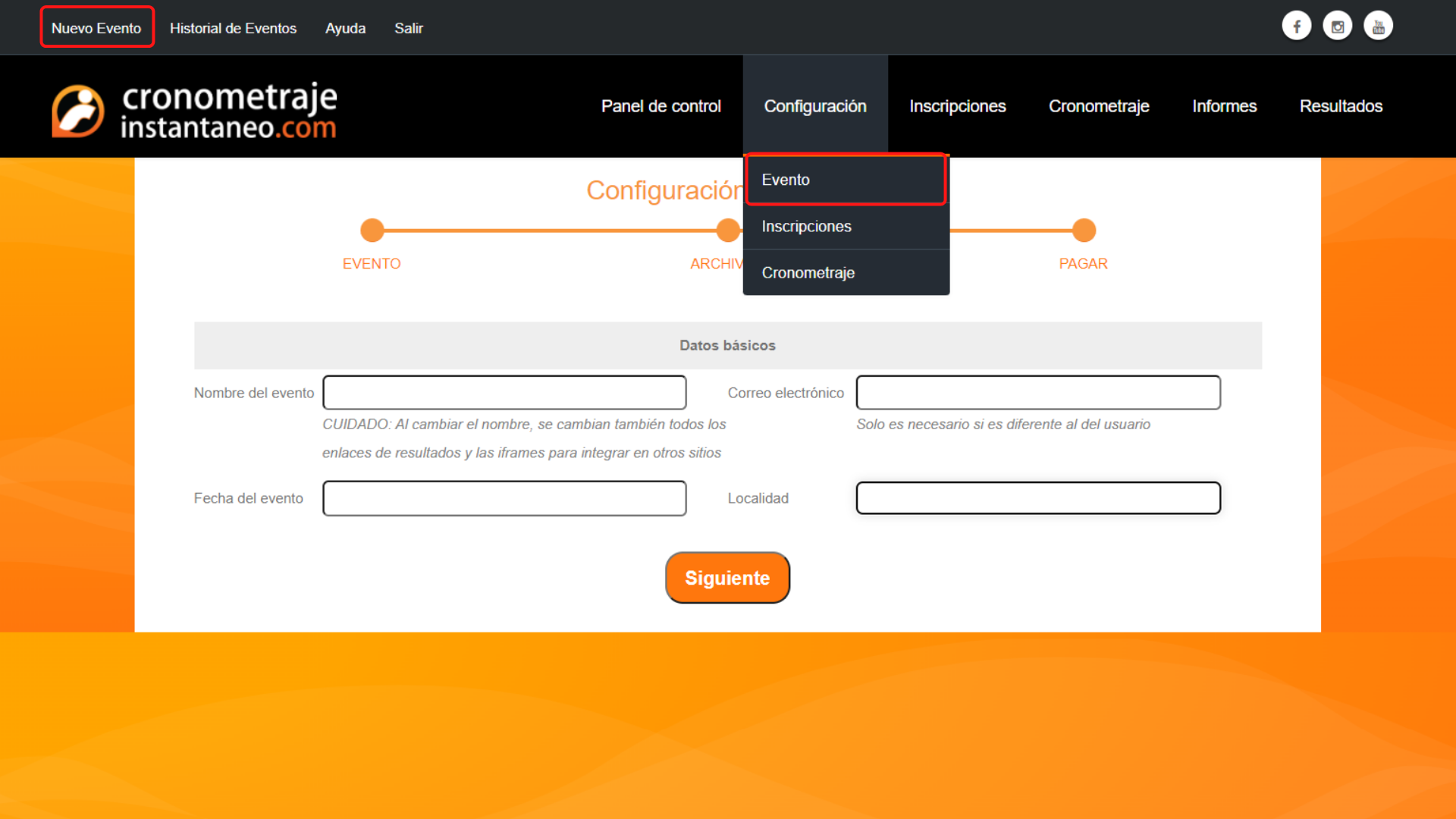Focus the Nombre del evento field
Screen dimensions: 1456x819
coord(504,393)
